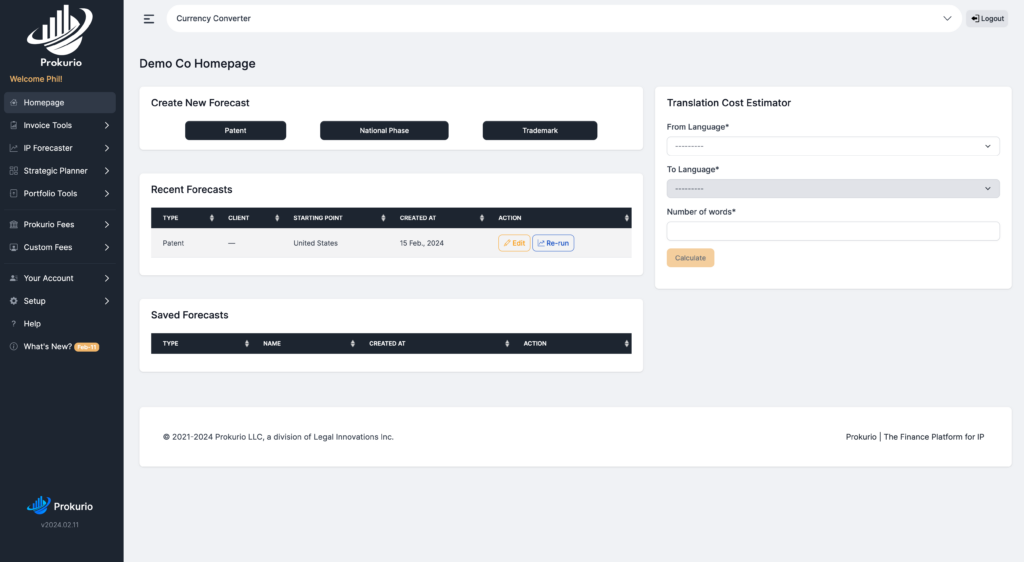1024x562 pixels.
Task: Sort Recent Forecasts by Starting Point
Action: point(383,218)
